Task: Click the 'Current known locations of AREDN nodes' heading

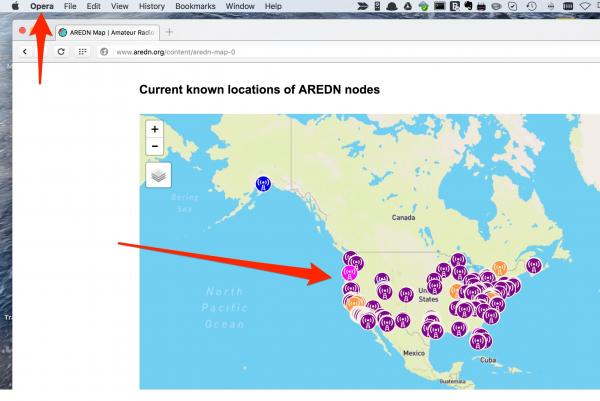Action: 259,90
